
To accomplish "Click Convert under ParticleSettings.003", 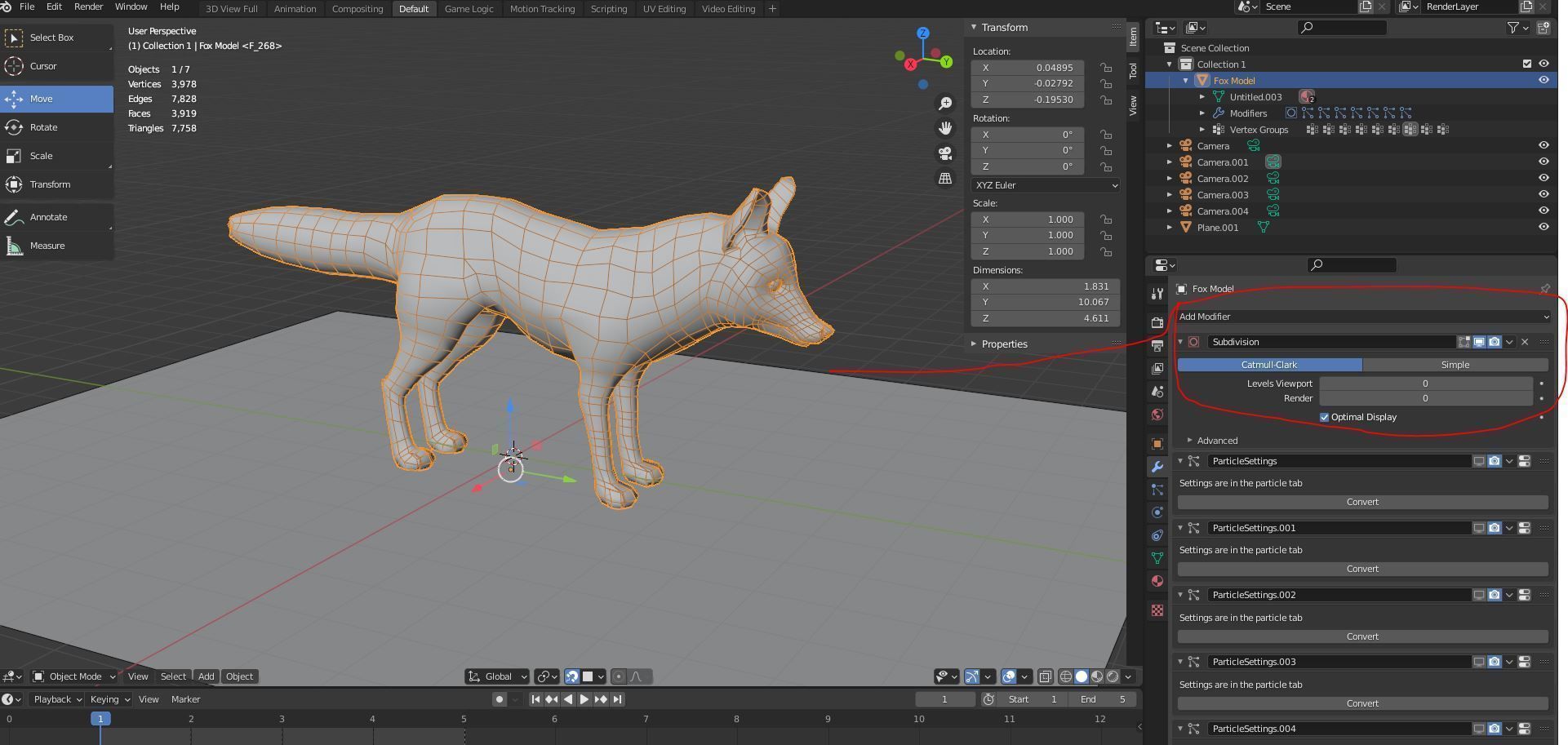I will coord(1362,703).
